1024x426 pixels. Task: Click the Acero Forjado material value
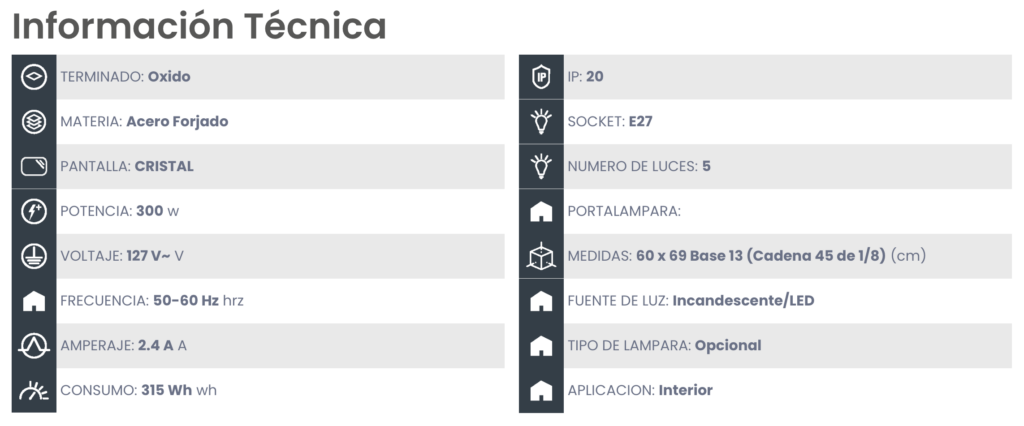(x=177, y=122)
